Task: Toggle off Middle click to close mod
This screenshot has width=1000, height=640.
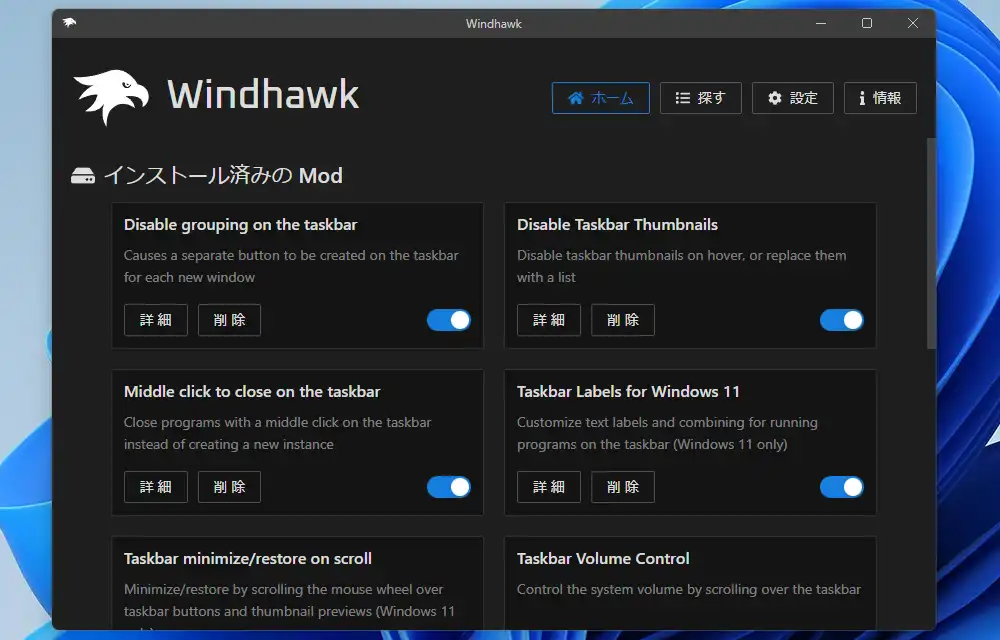Action: pos(449,487)
